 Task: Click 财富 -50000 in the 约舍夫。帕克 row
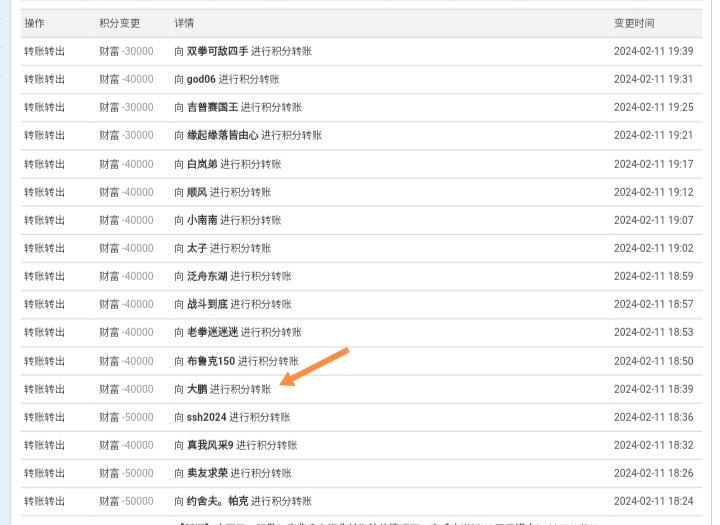click(x=126, y=501)
